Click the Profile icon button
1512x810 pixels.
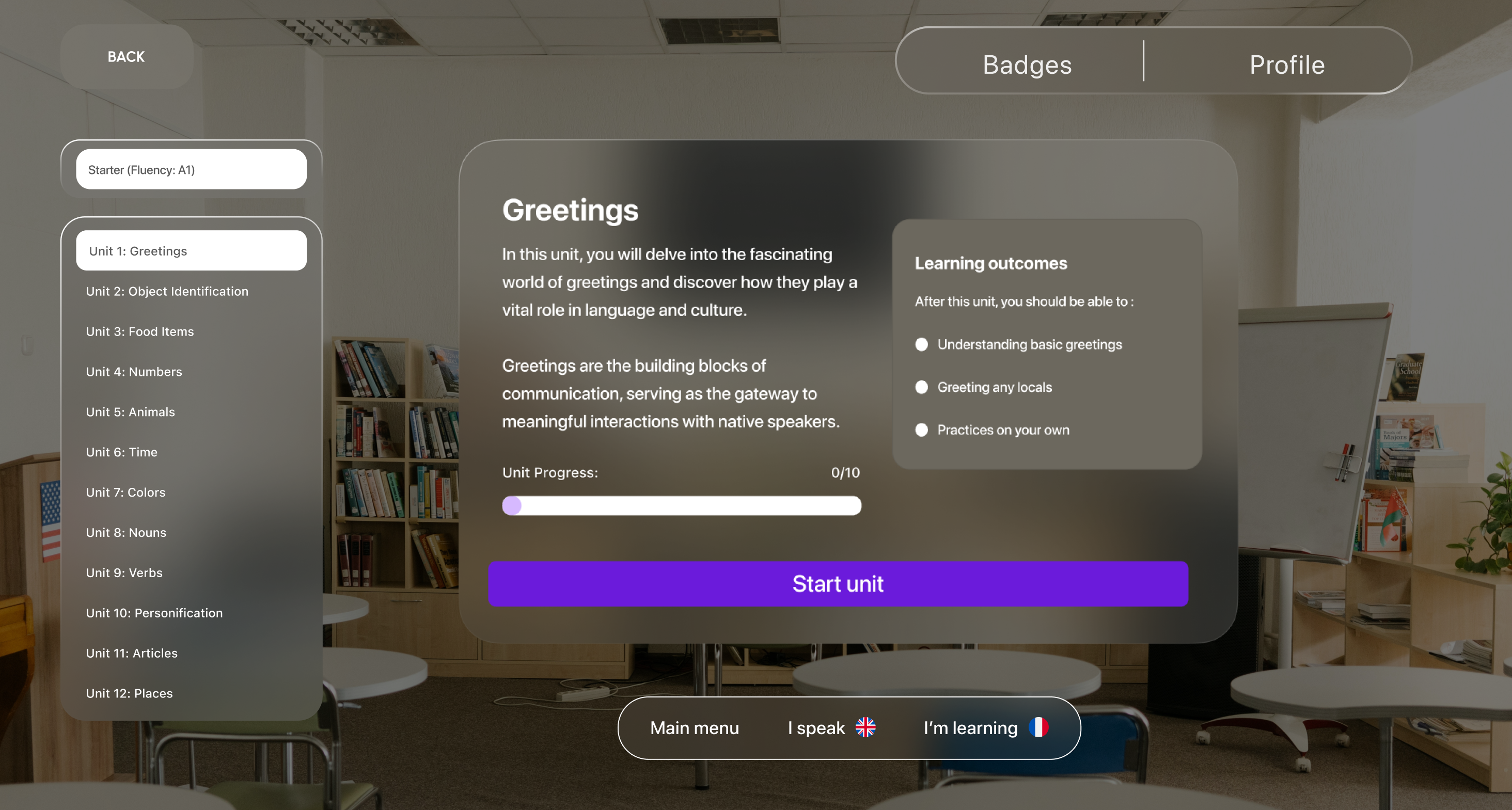click(1286, 65)
